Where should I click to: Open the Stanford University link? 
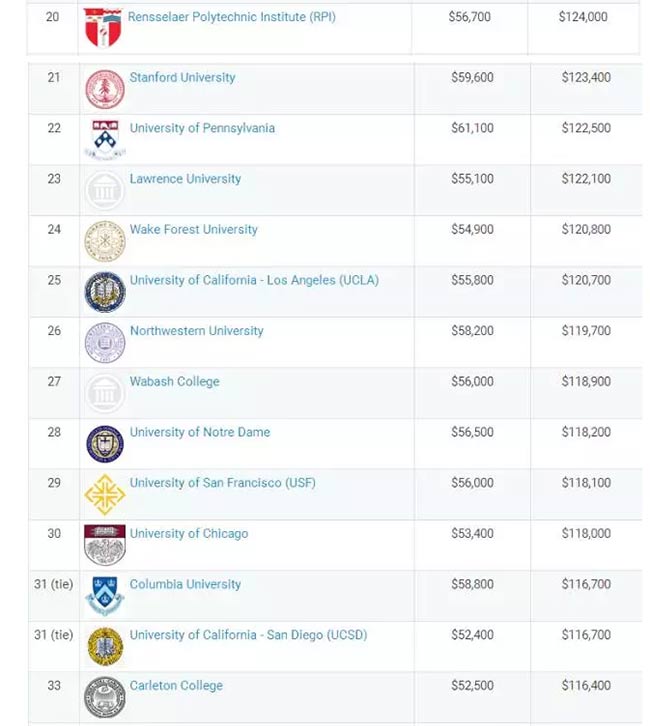coord(182,77)
